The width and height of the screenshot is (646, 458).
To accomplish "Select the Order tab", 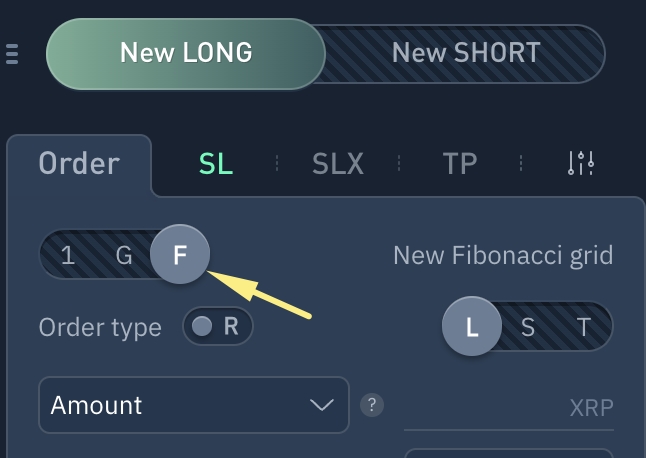I will pyautogui.click(x=79, y=164).
